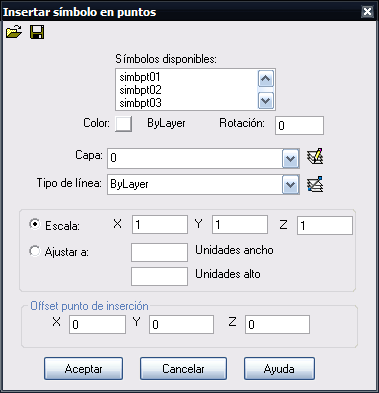
Task: Click the Aceptar button
Action: pos(83,369)
